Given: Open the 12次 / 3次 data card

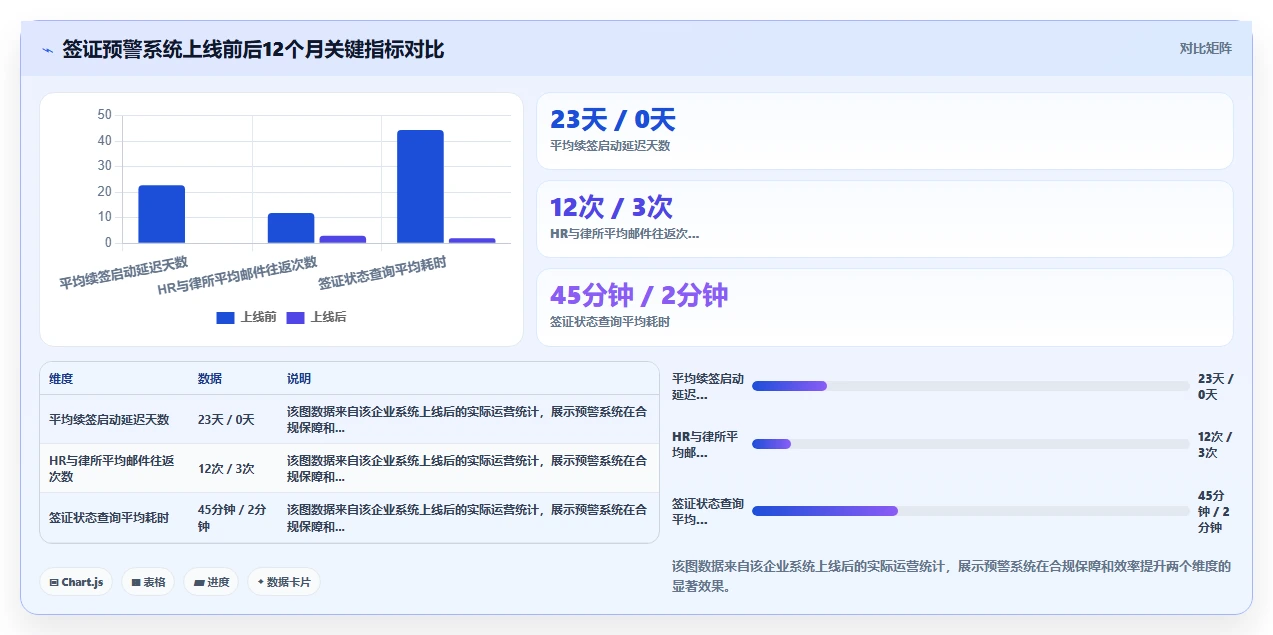Looking at the screenshot, I should click(x=884, y=219).
